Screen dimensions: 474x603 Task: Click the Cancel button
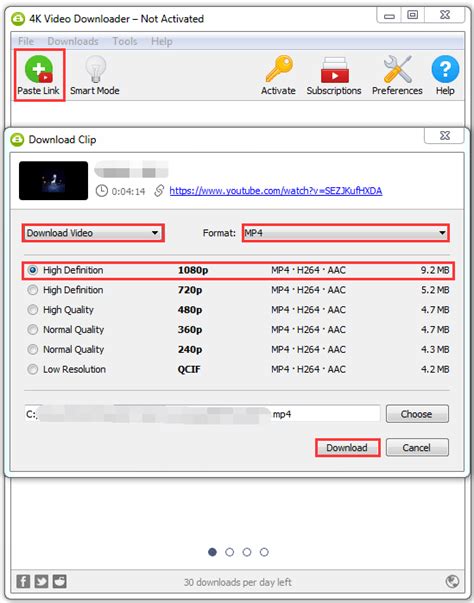417,448
